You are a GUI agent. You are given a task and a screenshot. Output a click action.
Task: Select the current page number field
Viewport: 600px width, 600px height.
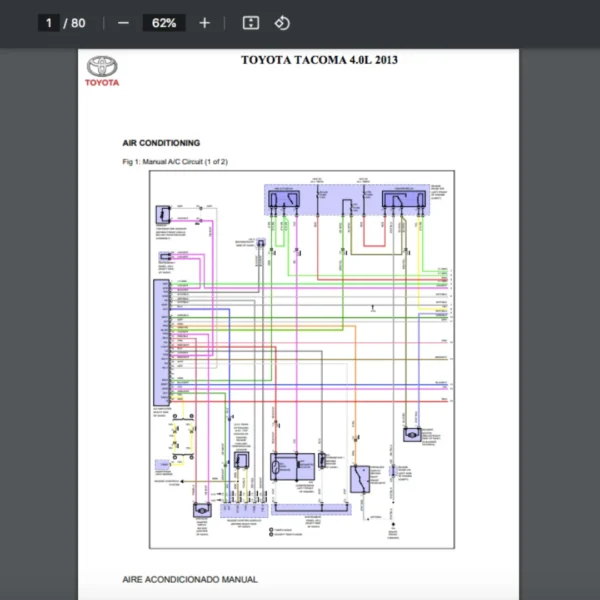pyautogui.click(x=48, y=22)
